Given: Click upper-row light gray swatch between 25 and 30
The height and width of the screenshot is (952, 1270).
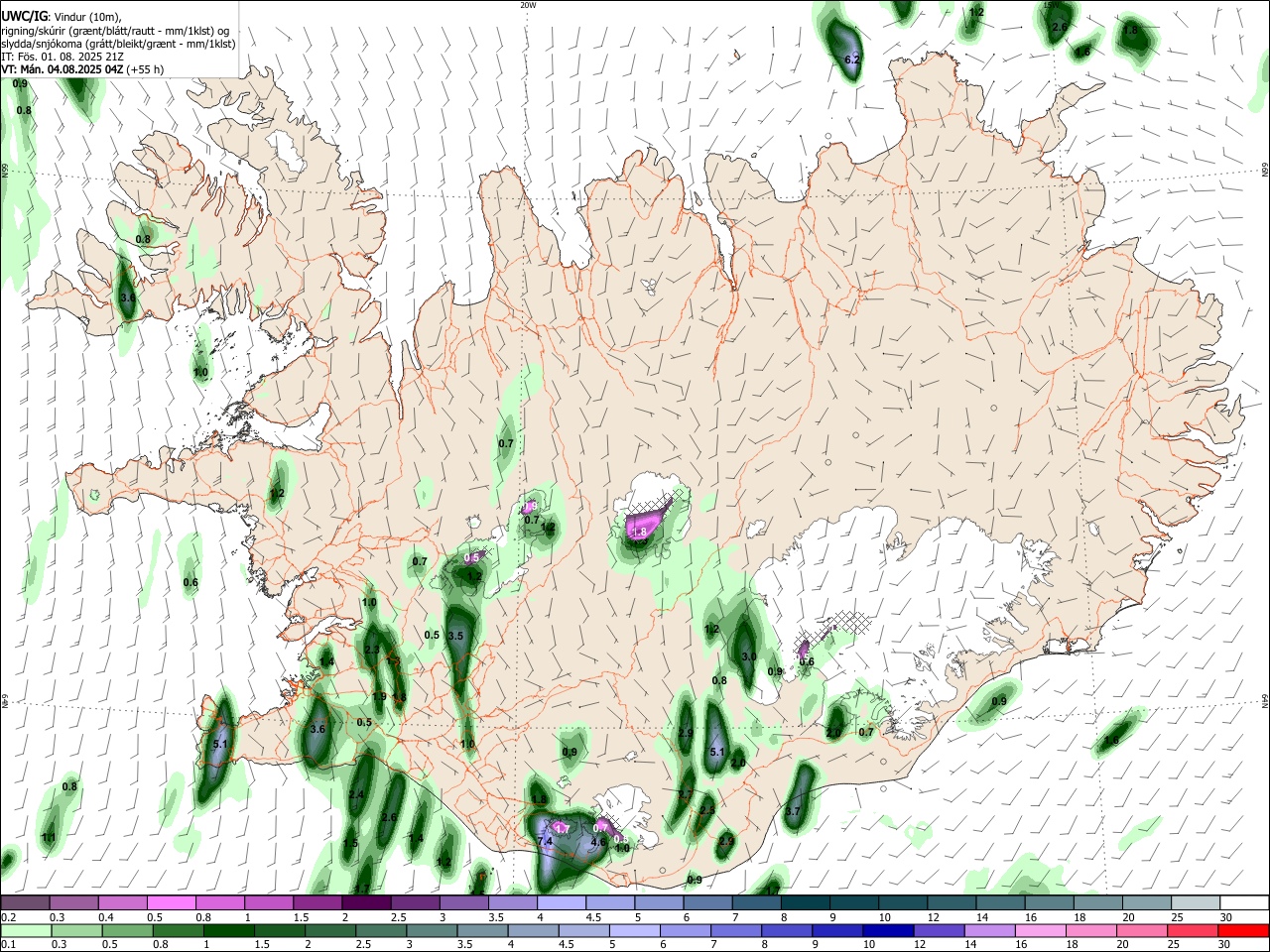Looking at the screenshot, I should pos(1196,903).
